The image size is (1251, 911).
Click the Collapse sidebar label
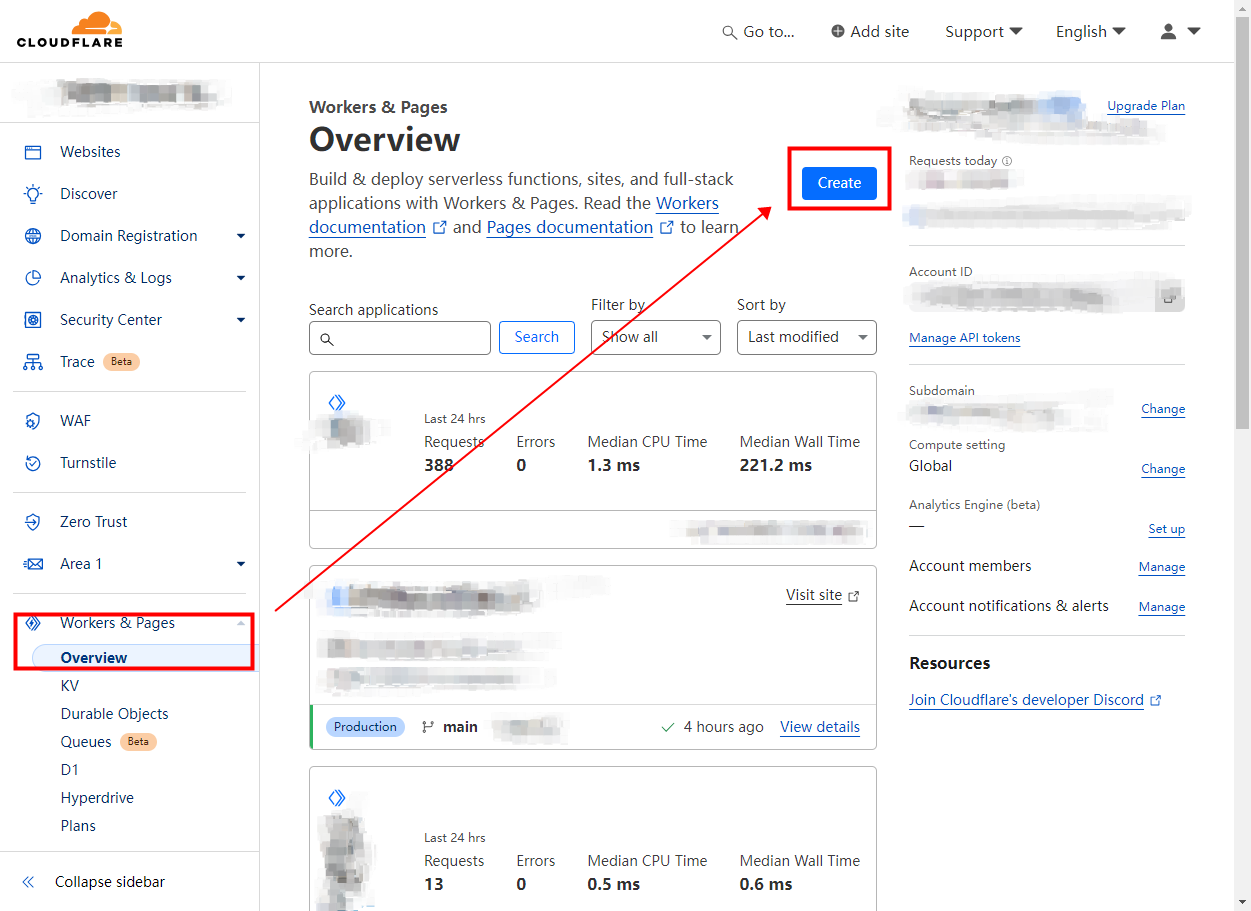click(110, 882)
